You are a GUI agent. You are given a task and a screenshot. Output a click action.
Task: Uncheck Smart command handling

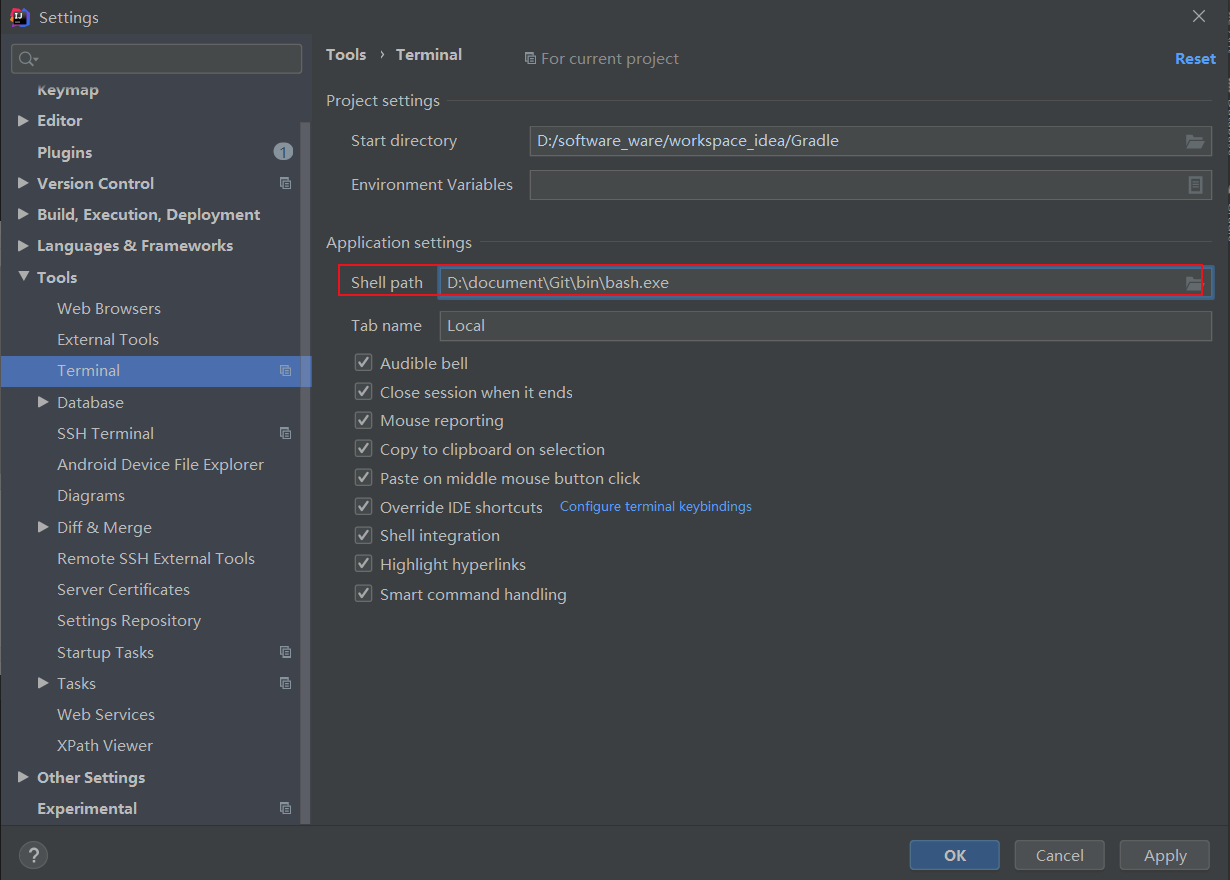(364, 594)
